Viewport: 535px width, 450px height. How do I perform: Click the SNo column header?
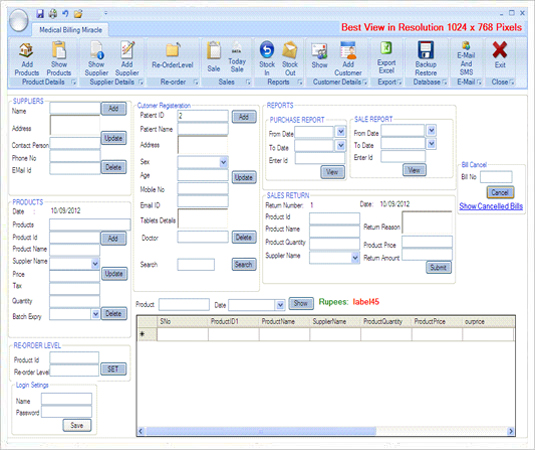click(x=183, y=321)
